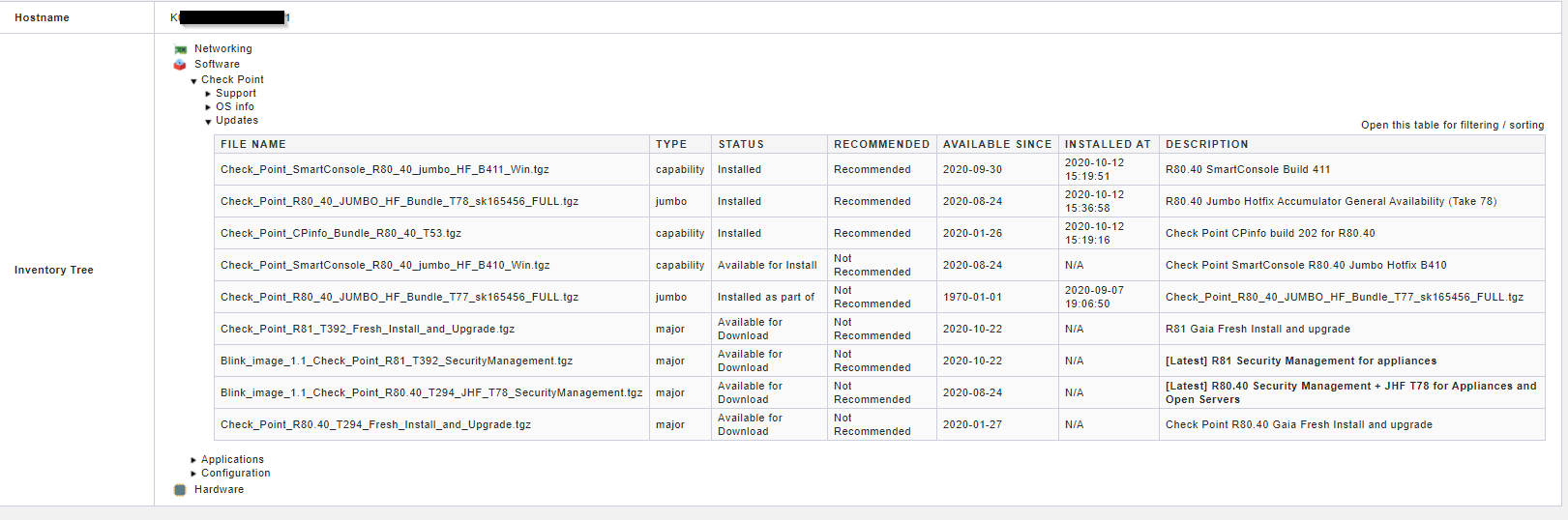Click 'Available for Install' status cell
This screenshot has width=1568, height=520.
[767, 265]
